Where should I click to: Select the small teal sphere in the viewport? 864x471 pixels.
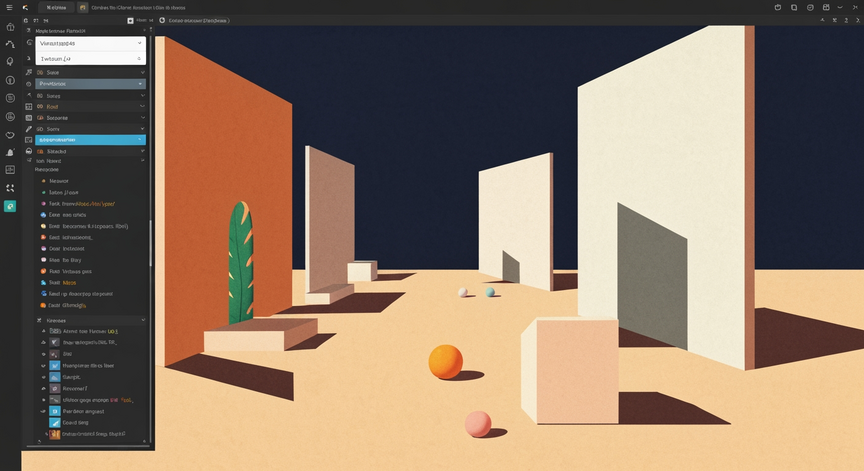(x=490, y=292)
